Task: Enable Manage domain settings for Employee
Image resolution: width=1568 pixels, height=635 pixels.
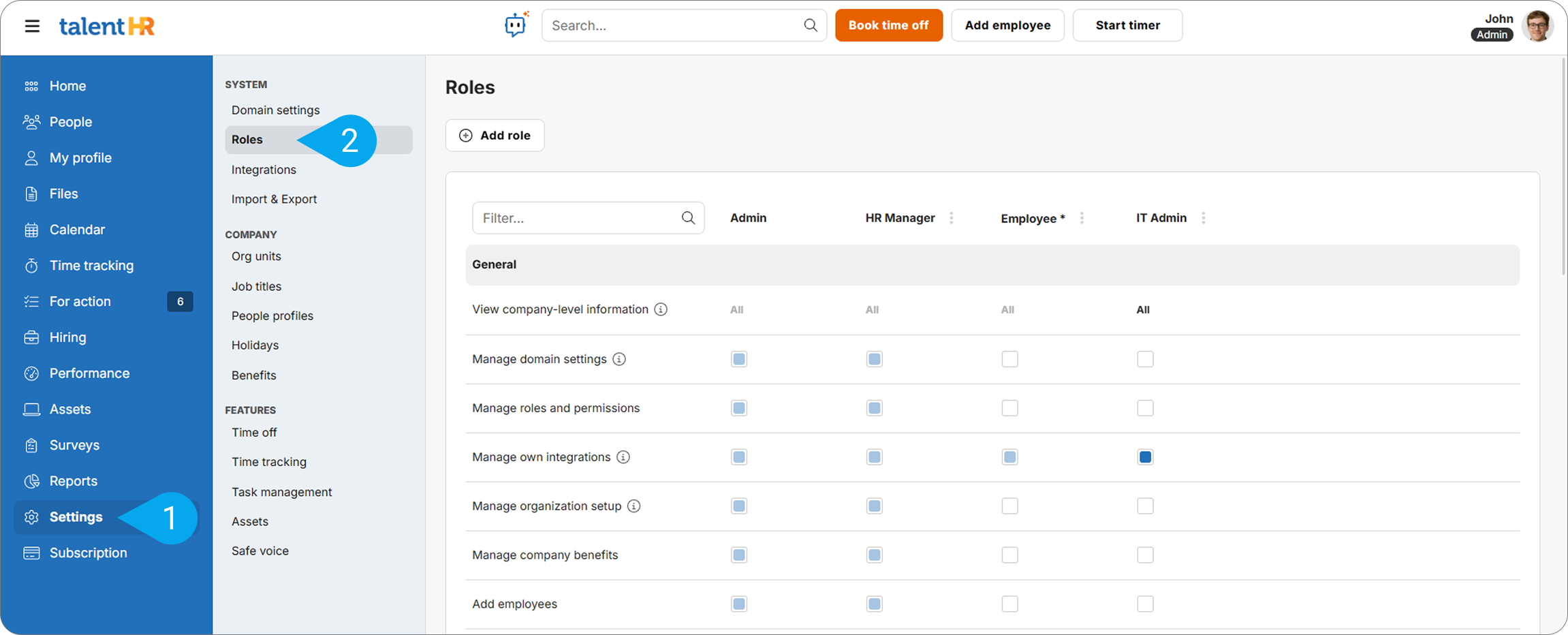Action: [x=1009, y=359]
